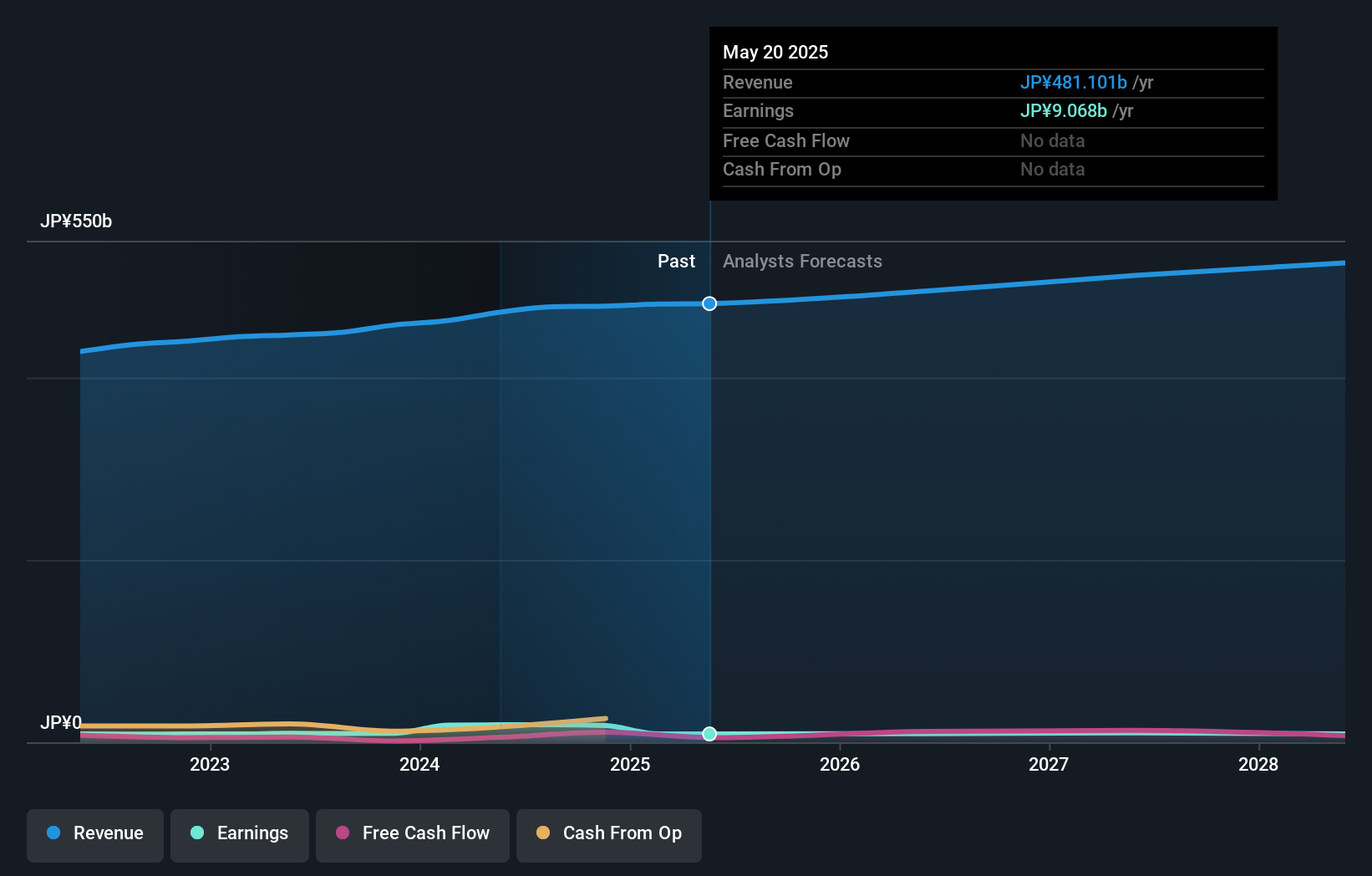This screenshot has height=876, width=1372.
Task: Click the Cash From Op tooltip row label
Action: pos(782,170)
